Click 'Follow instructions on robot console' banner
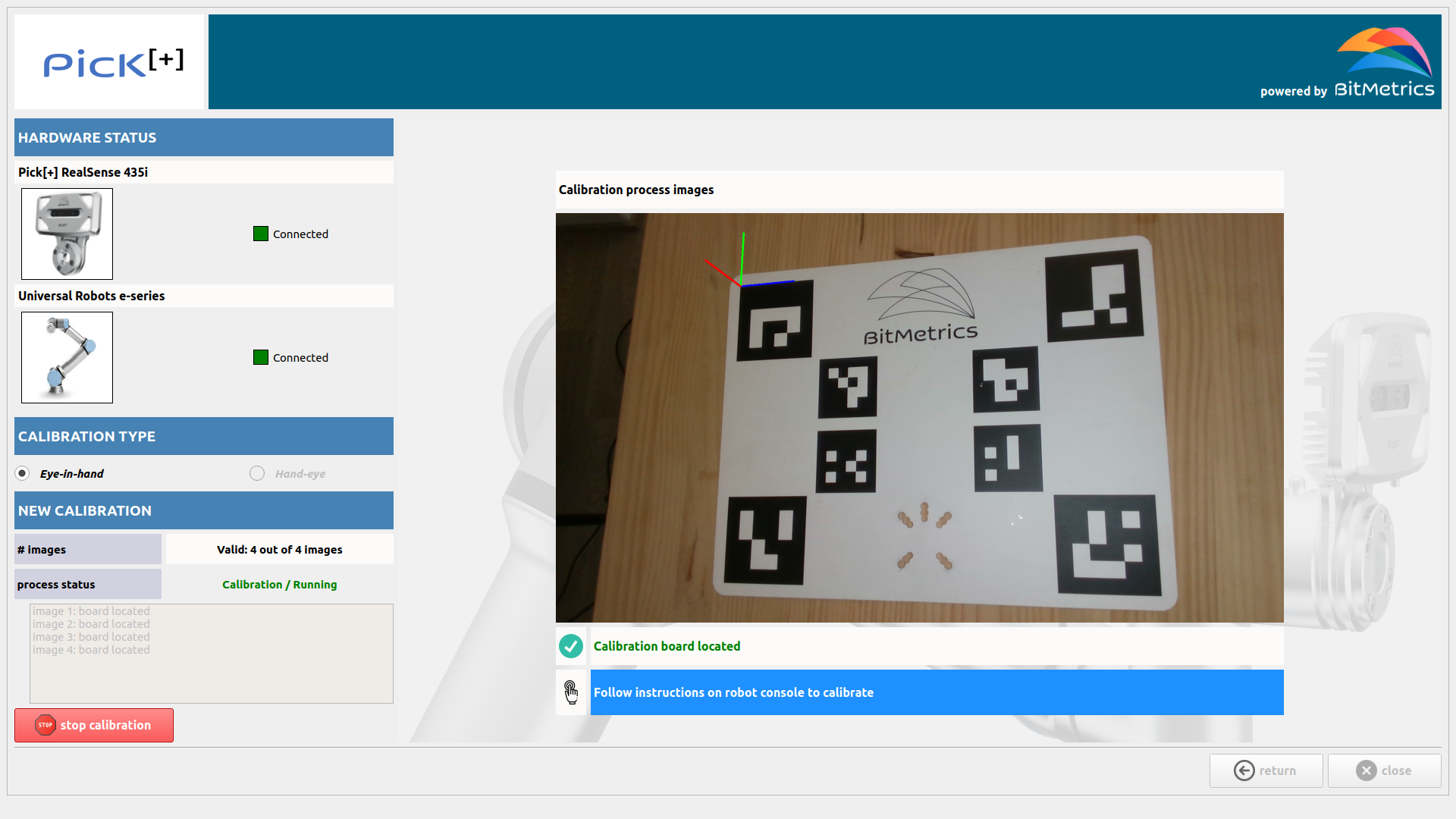Image resolution: width=1456 pixels, height=819 pixels. (x=937, y=692)
